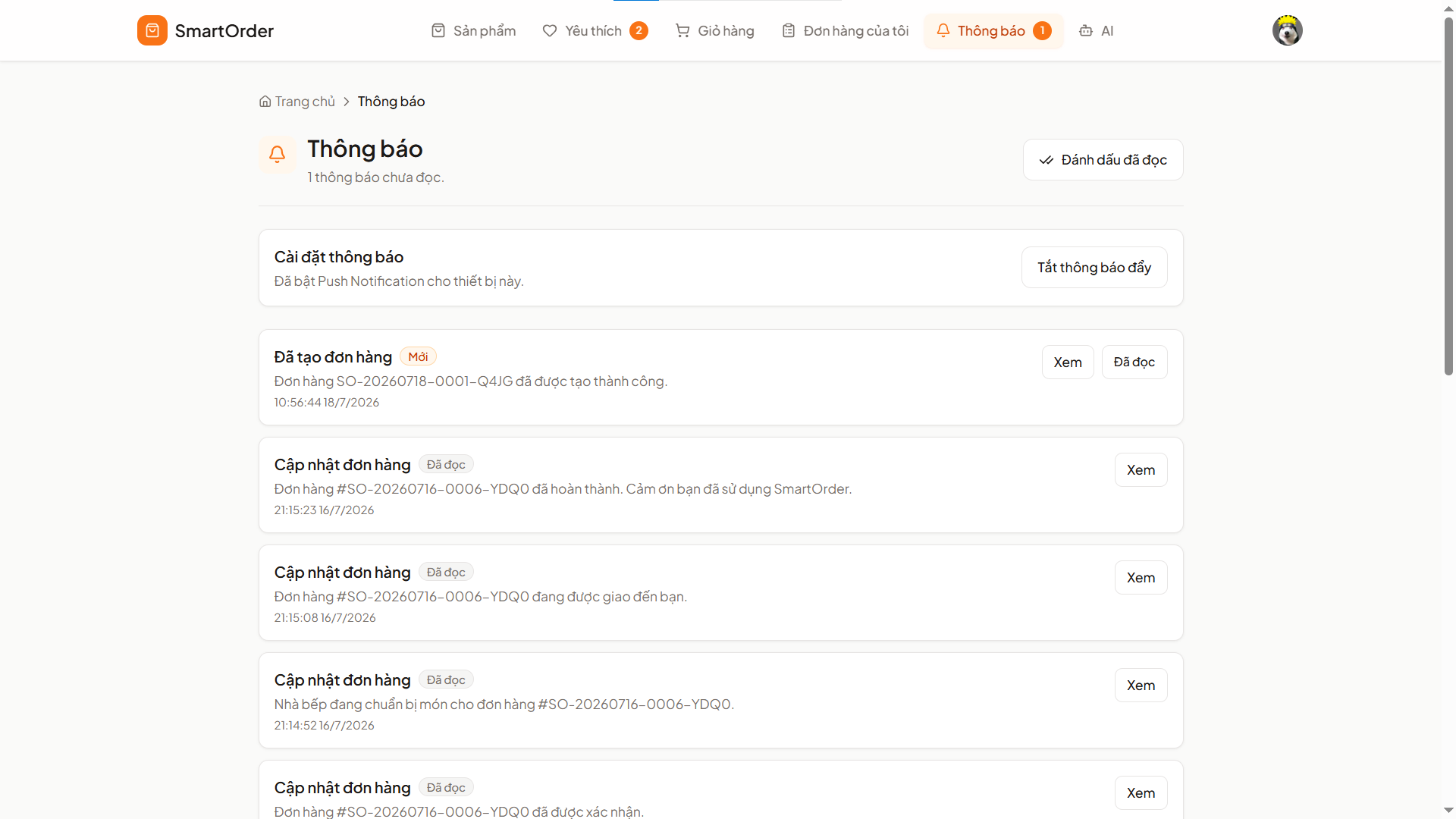Open the Sản phẩm menu item

(474, 30)
